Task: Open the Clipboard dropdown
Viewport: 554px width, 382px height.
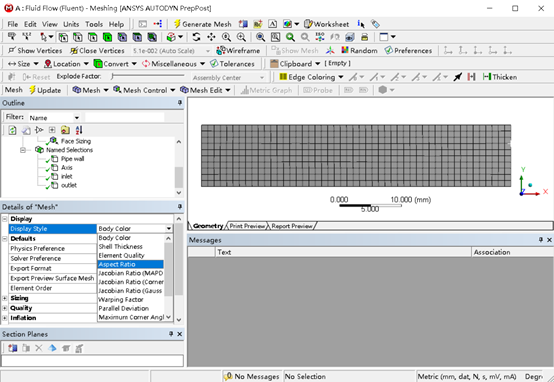Action: pos(295,64)
